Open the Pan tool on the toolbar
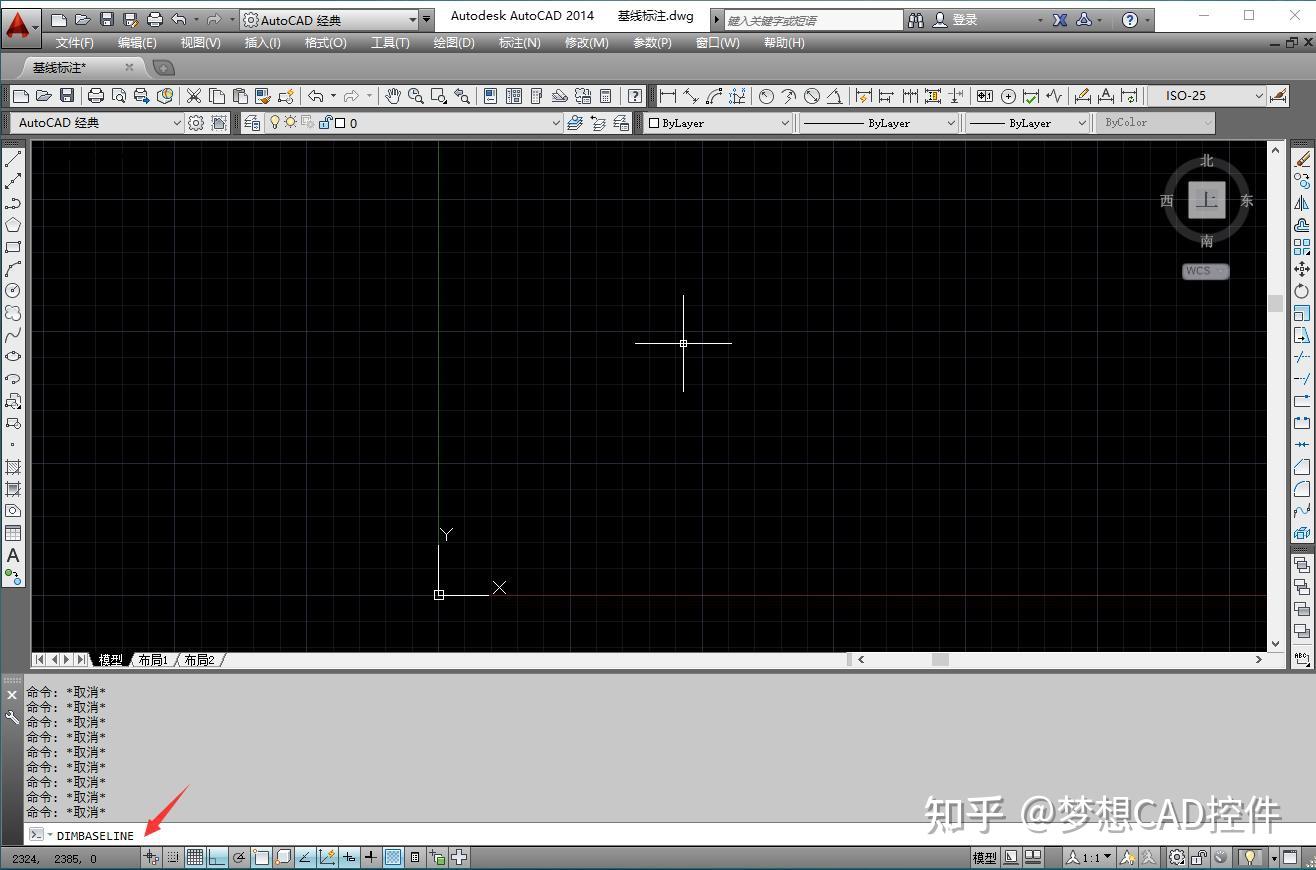Image resolution: width=1316 pixels, height=870 pixels. (x=394, y=96)
